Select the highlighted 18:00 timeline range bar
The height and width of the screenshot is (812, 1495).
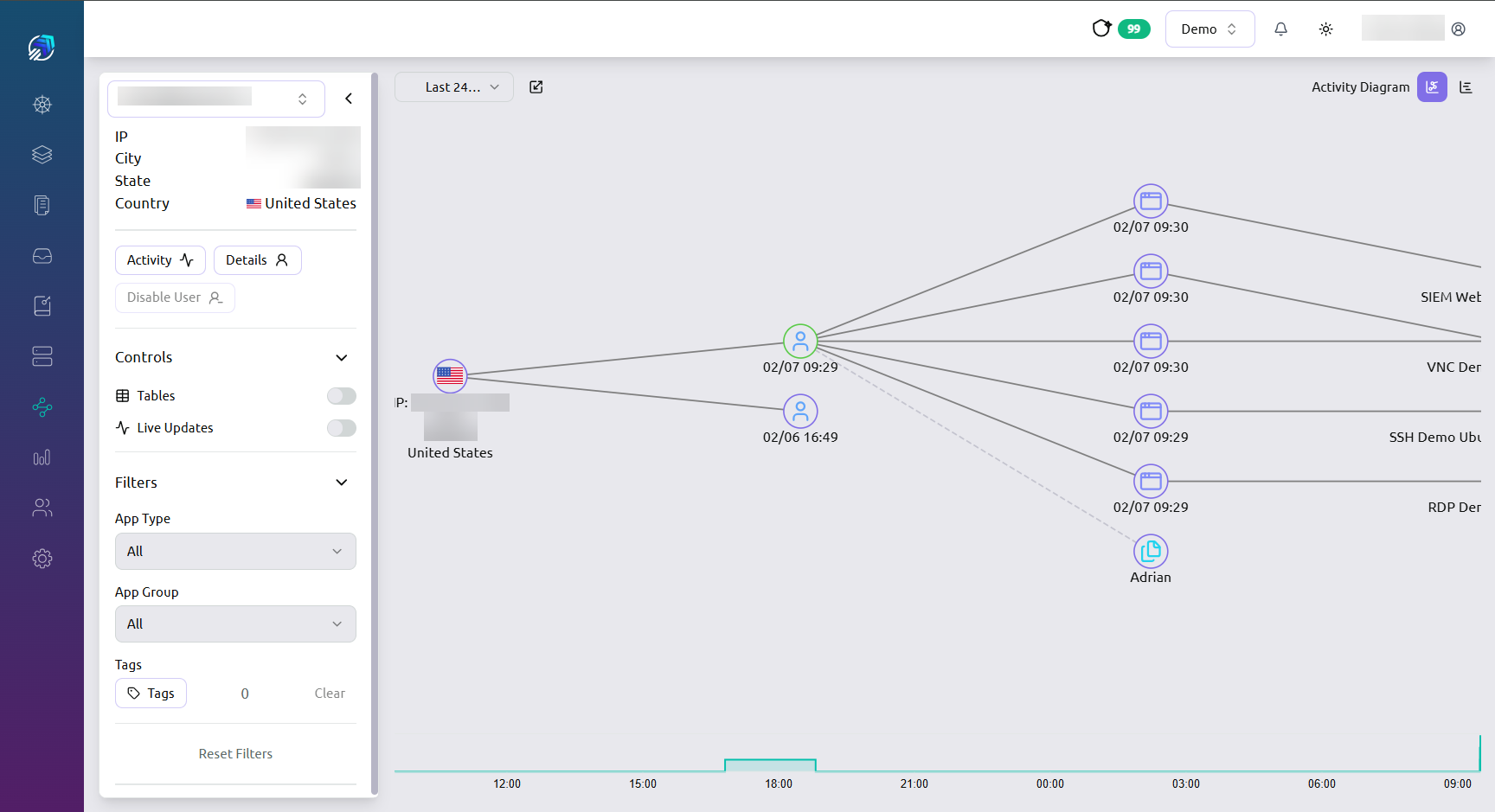[770, 764]
